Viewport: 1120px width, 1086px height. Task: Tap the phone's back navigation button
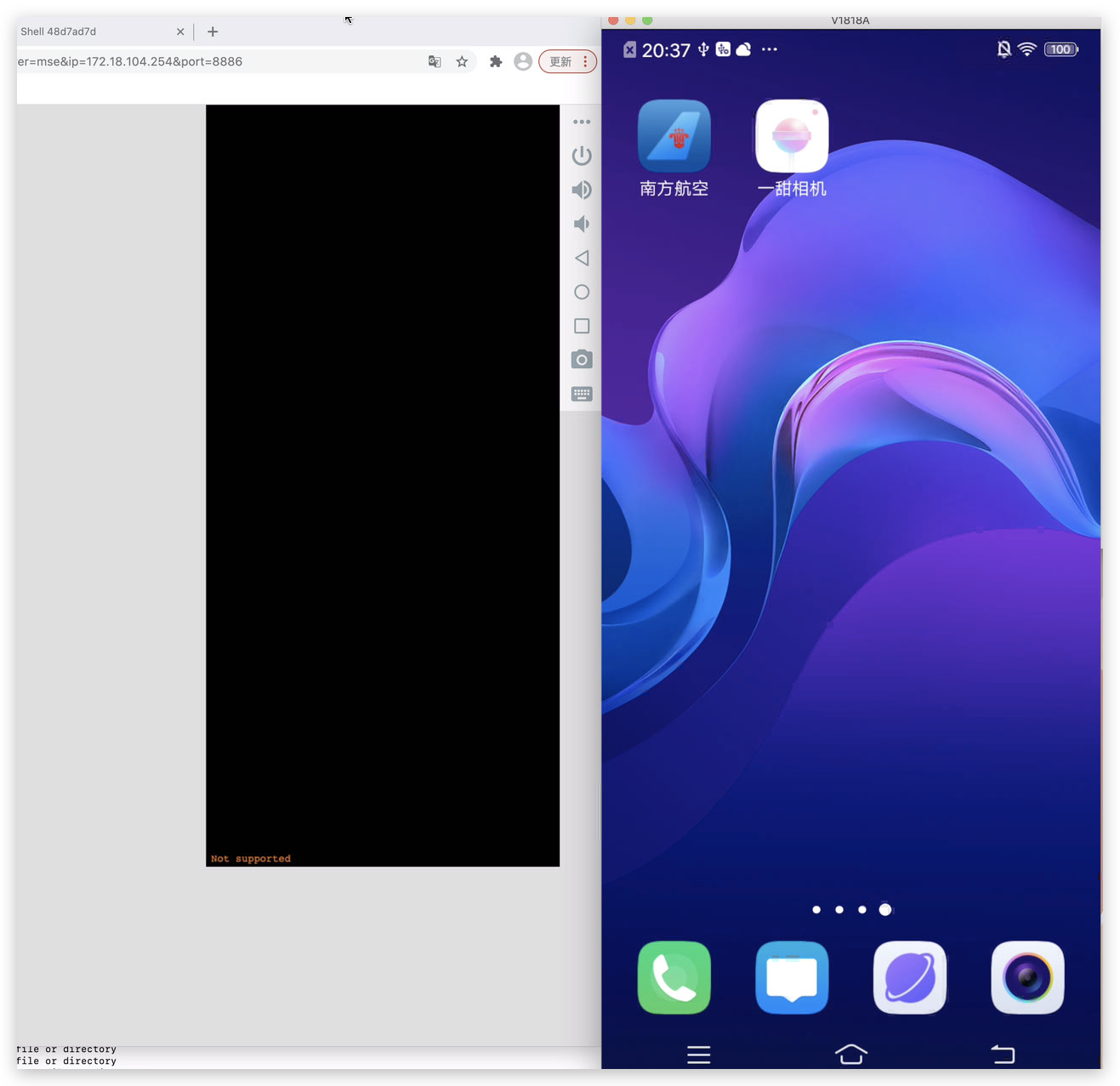coord(1003,1055)
